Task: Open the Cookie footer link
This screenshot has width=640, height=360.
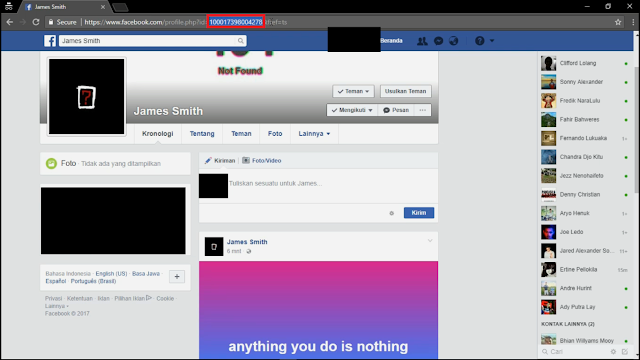Action: (165, 298)
